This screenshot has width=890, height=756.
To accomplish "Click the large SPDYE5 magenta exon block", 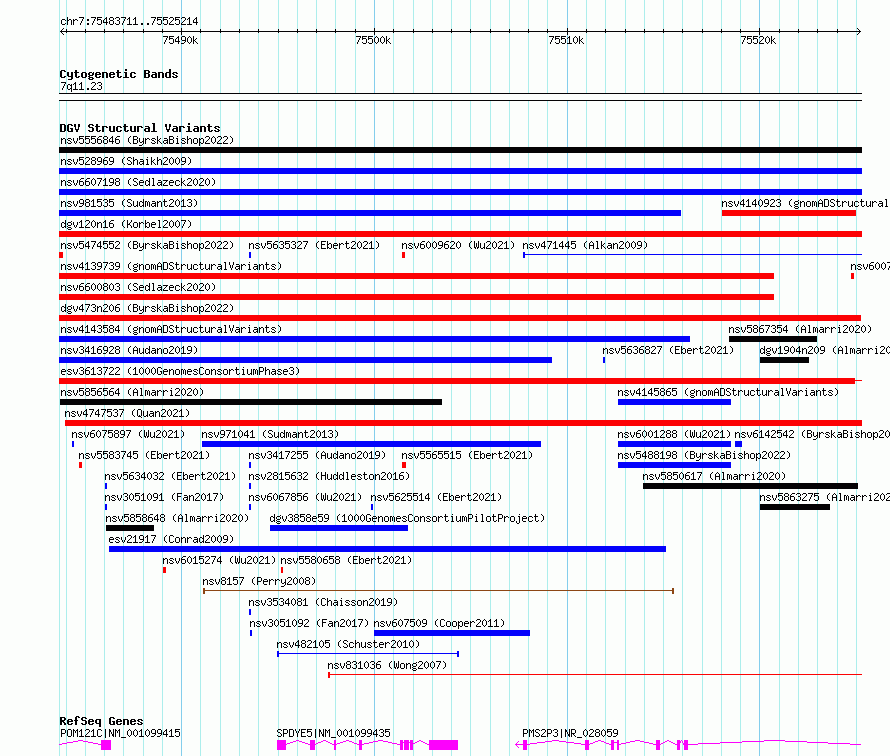I will (443, 745).
